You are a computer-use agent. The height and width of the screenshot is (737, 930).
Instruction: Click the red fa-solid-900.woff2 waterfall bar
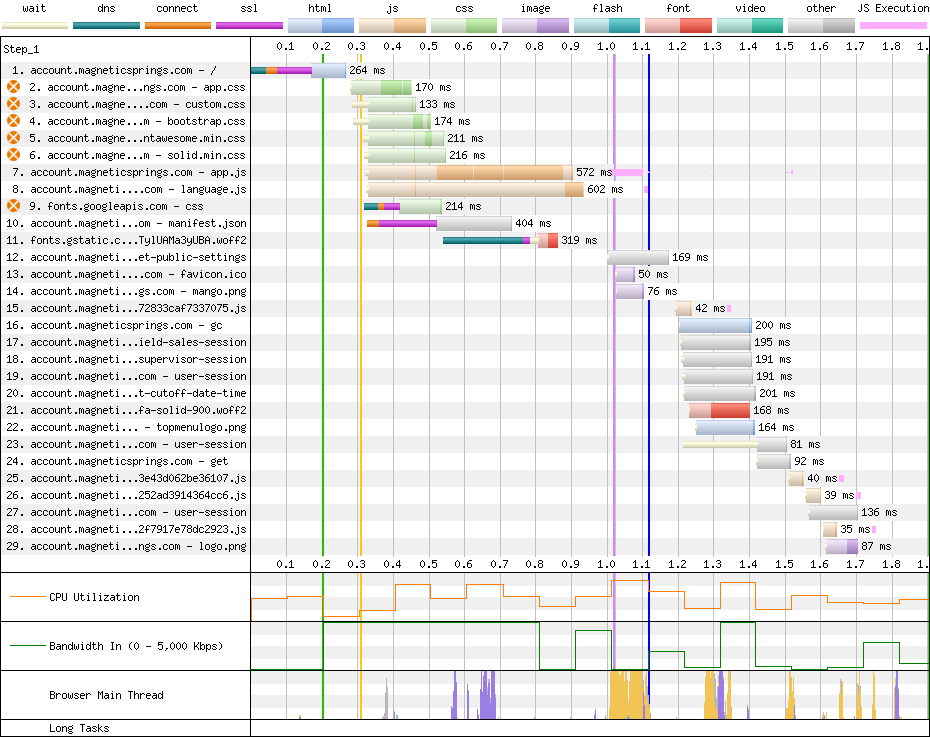pos(719,410)
